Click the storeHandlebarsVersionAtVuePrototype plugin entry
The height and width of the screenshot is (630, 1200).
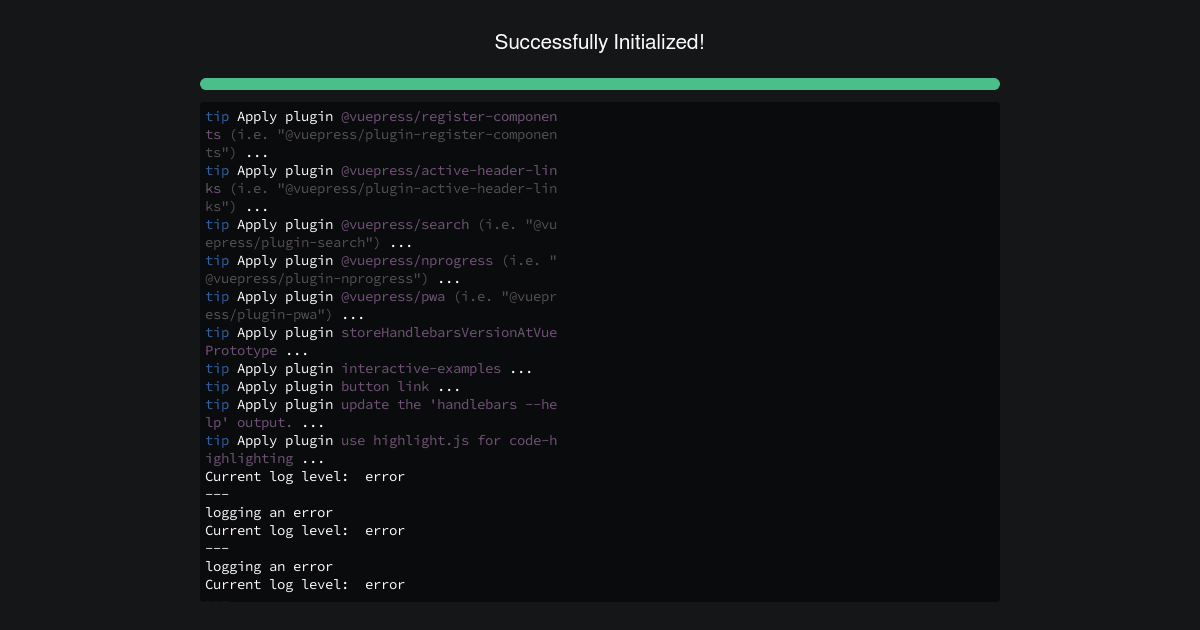(x=449, y=333)
